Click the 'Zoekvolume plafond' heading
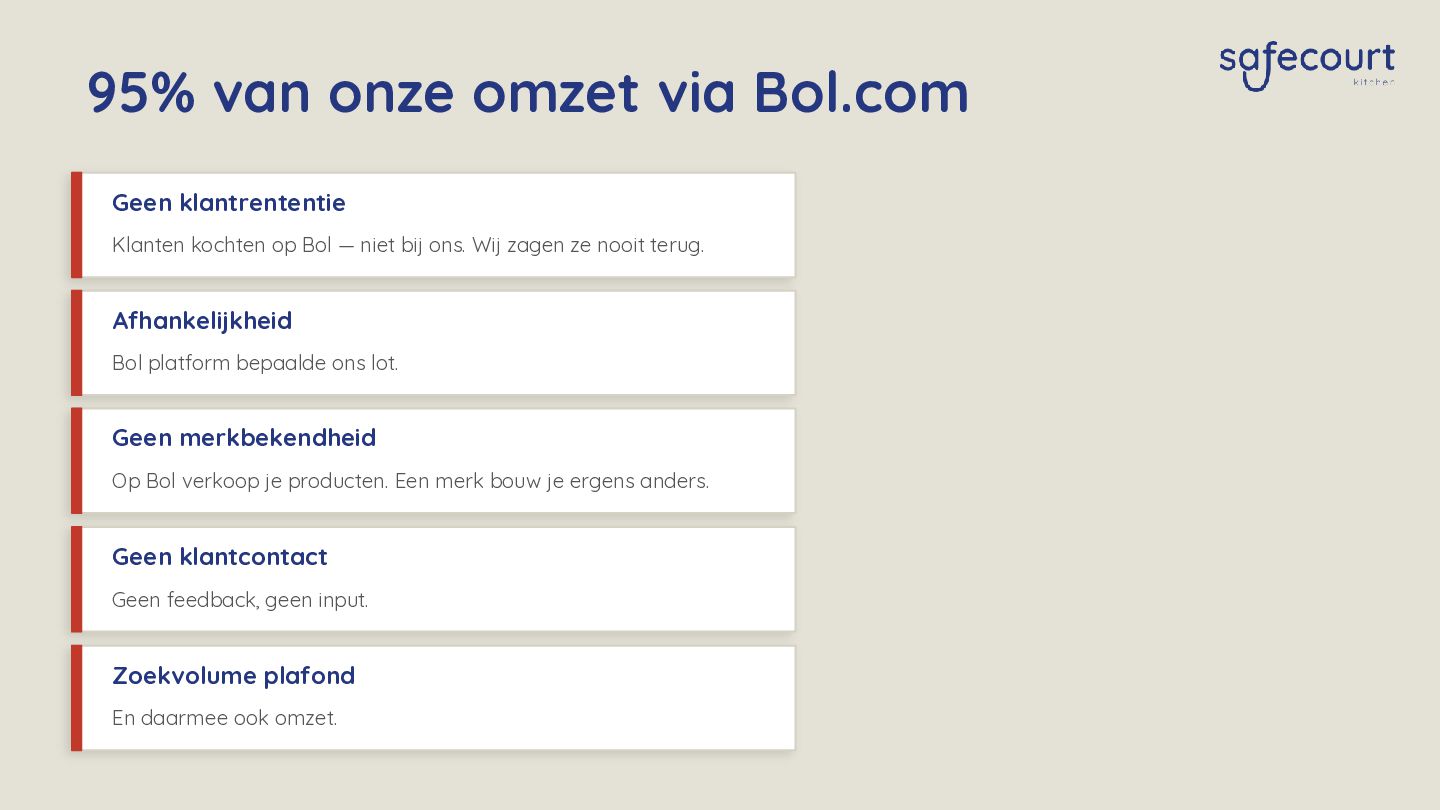Viewport: 1440px width, 810px height. [x=234, y=676]
